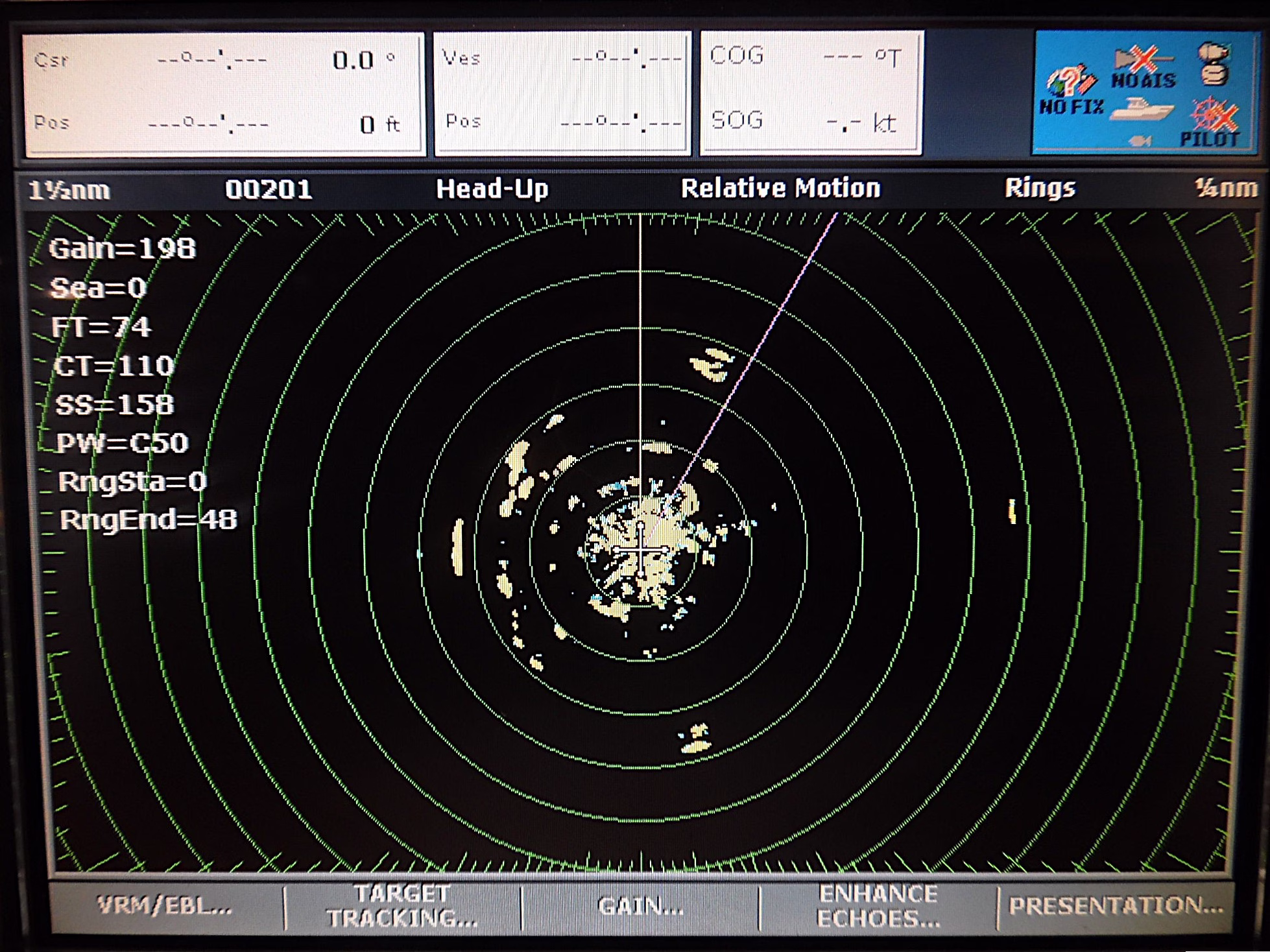Tap the RngEnd=48 readout

coord(149,519)
